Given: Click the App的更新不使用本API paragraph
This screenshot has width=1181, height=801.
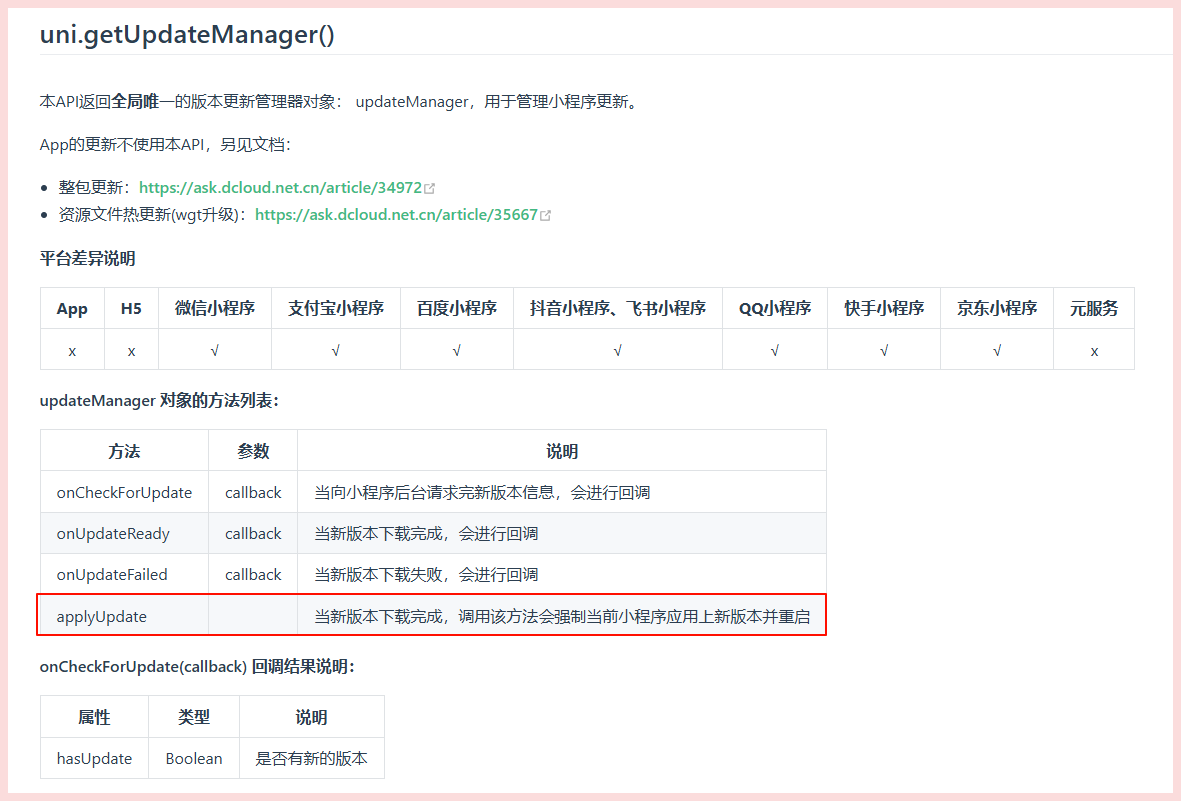Looking at the screenshot, I should [x=165, y=145].
